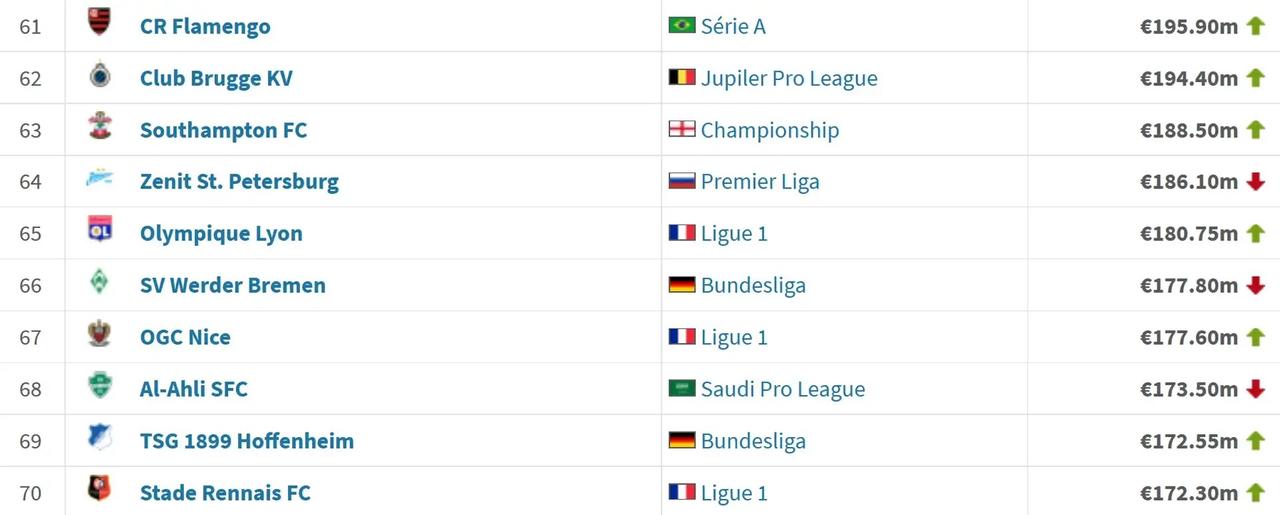The image size is (1280, 515).
Task: Open the Série A league link
Action: [x=733, y=27]
